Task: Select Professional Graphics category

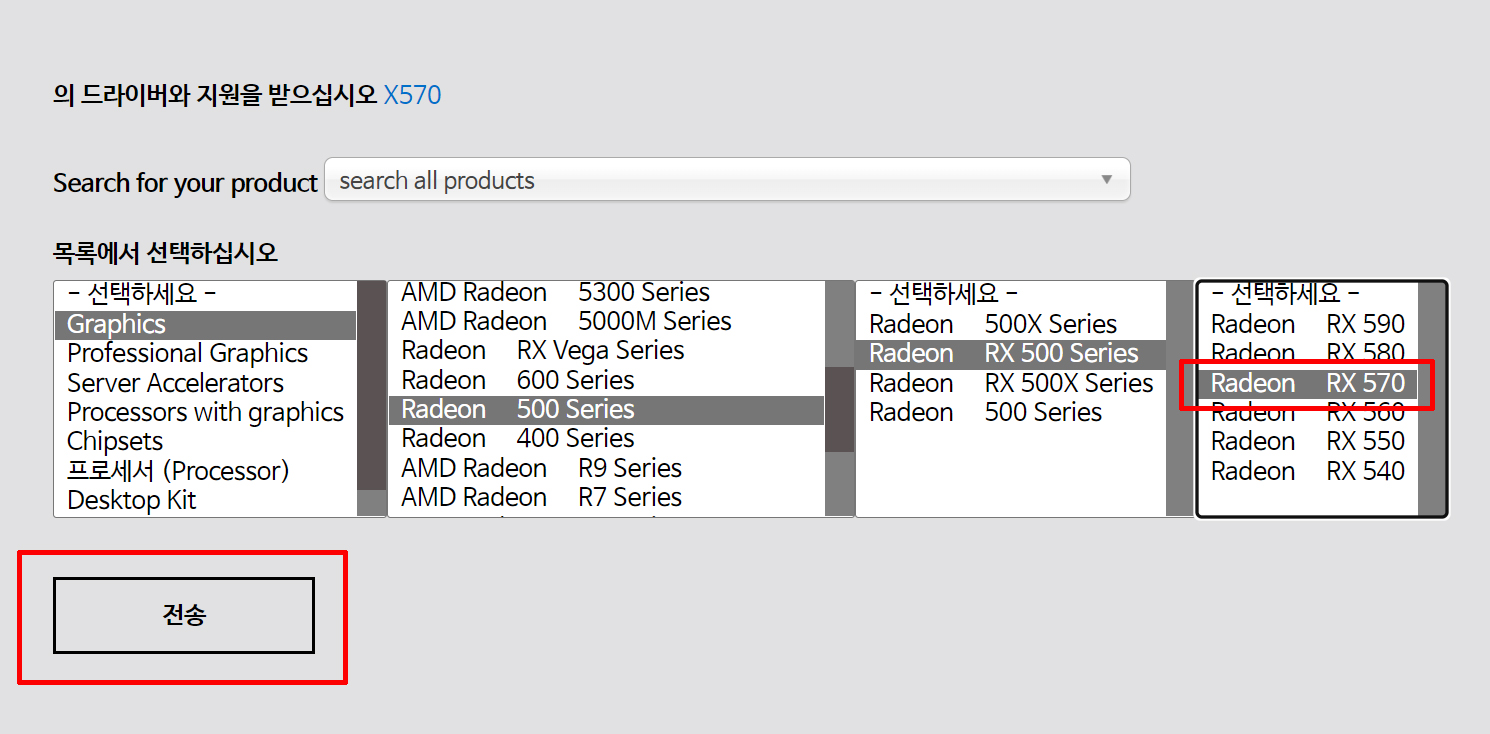Action: coord(205,353)
